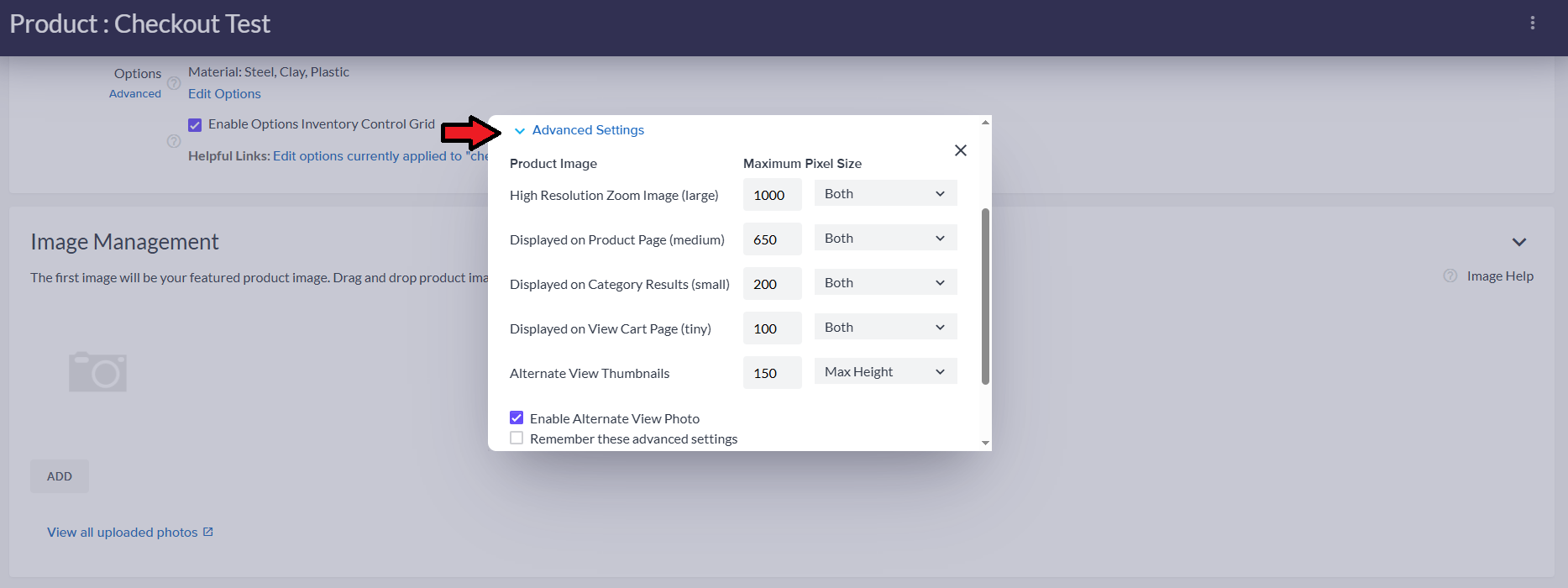Open the three-dot more options menu
Image resolution: width=1568 pixels, height=588 pixels.
[x=1532, y=24]
